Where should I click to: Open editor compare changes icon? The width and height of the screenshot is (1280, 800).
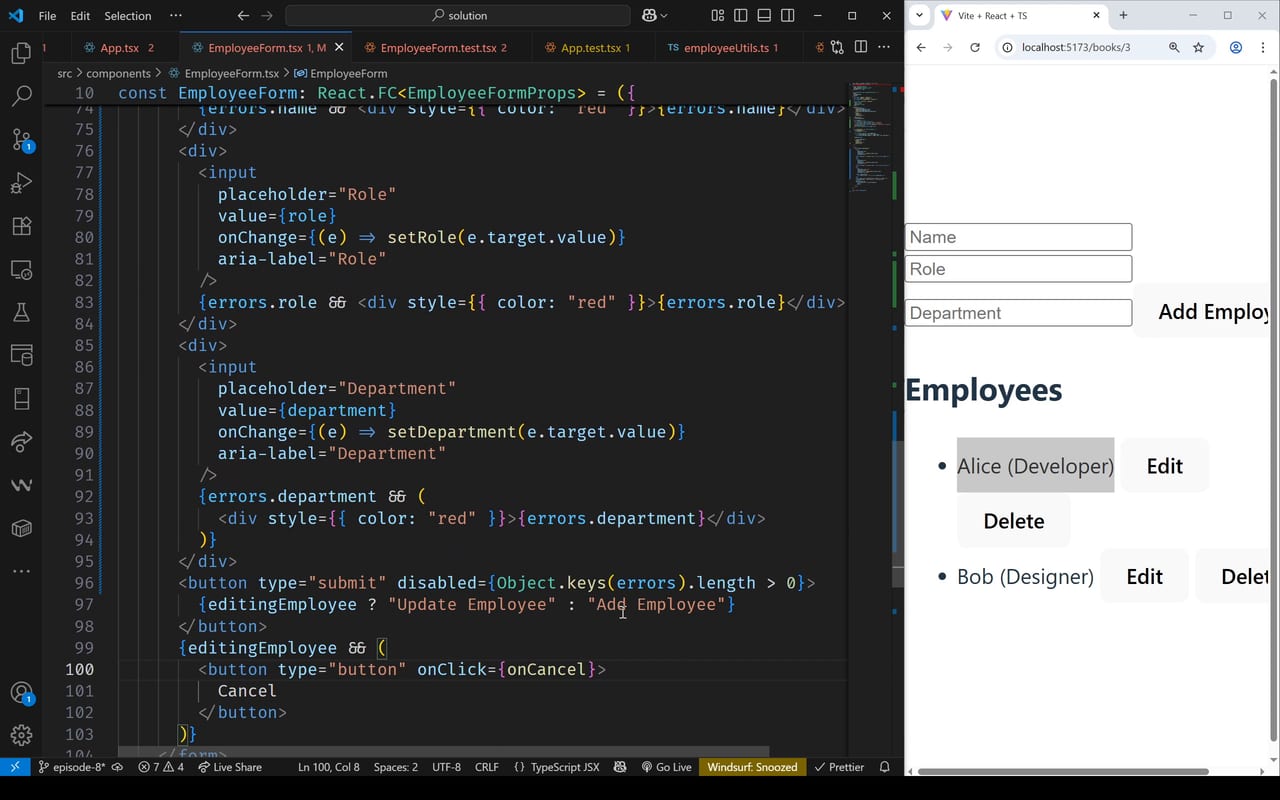[836, 47]
